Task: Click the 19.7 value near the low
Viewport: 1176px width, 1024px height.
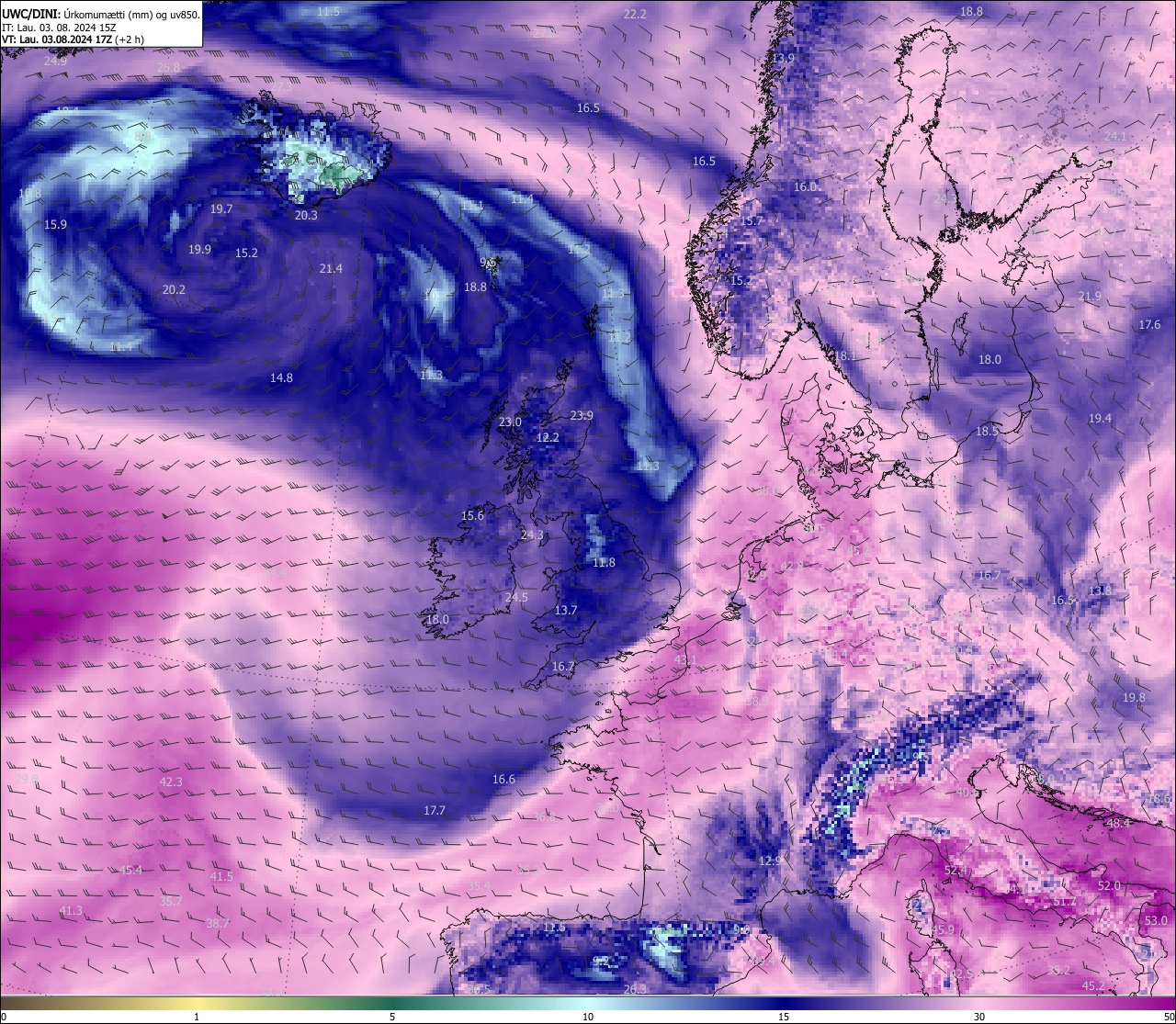Action: pos(221,209)
